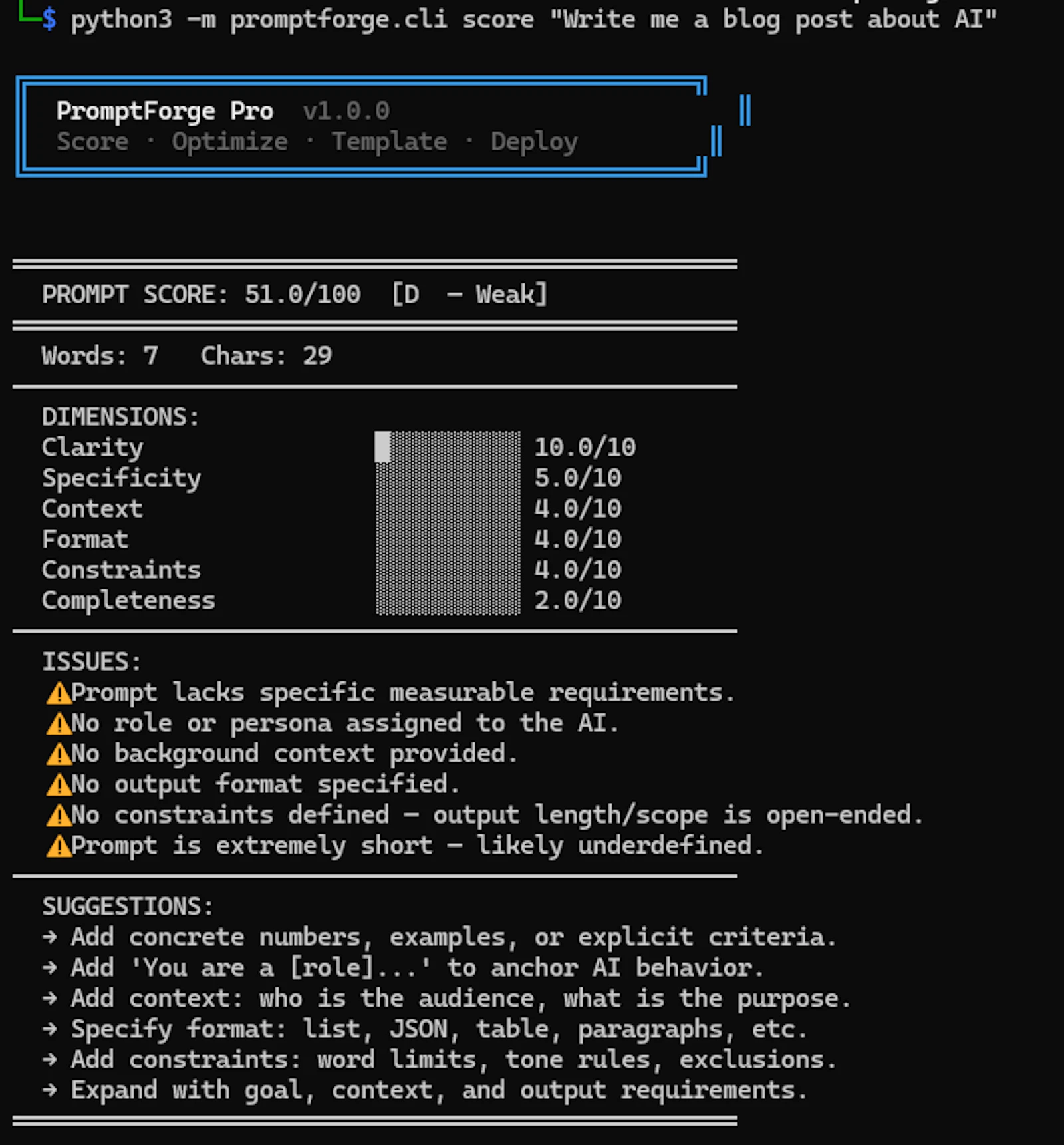Click arrow before 'Specify format: list'
1064x1145 pixels.
pyautogui.click(x=50, y=1029)
